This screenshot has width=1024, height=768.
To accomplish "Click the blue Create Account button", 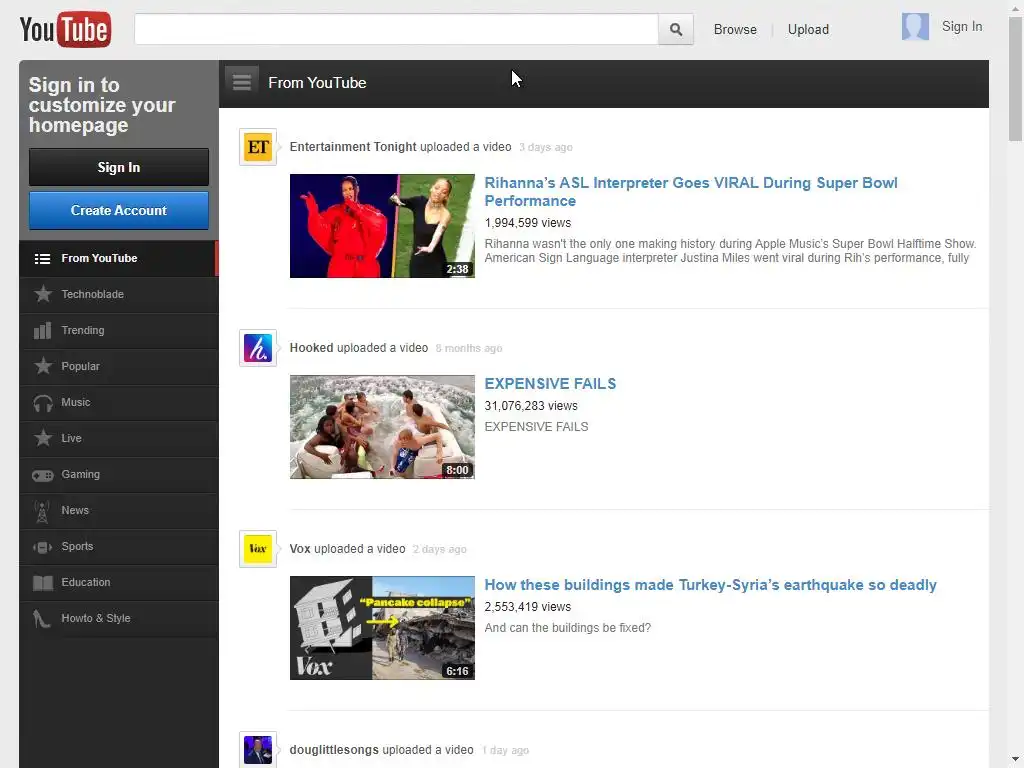I will tap(119, 210).
